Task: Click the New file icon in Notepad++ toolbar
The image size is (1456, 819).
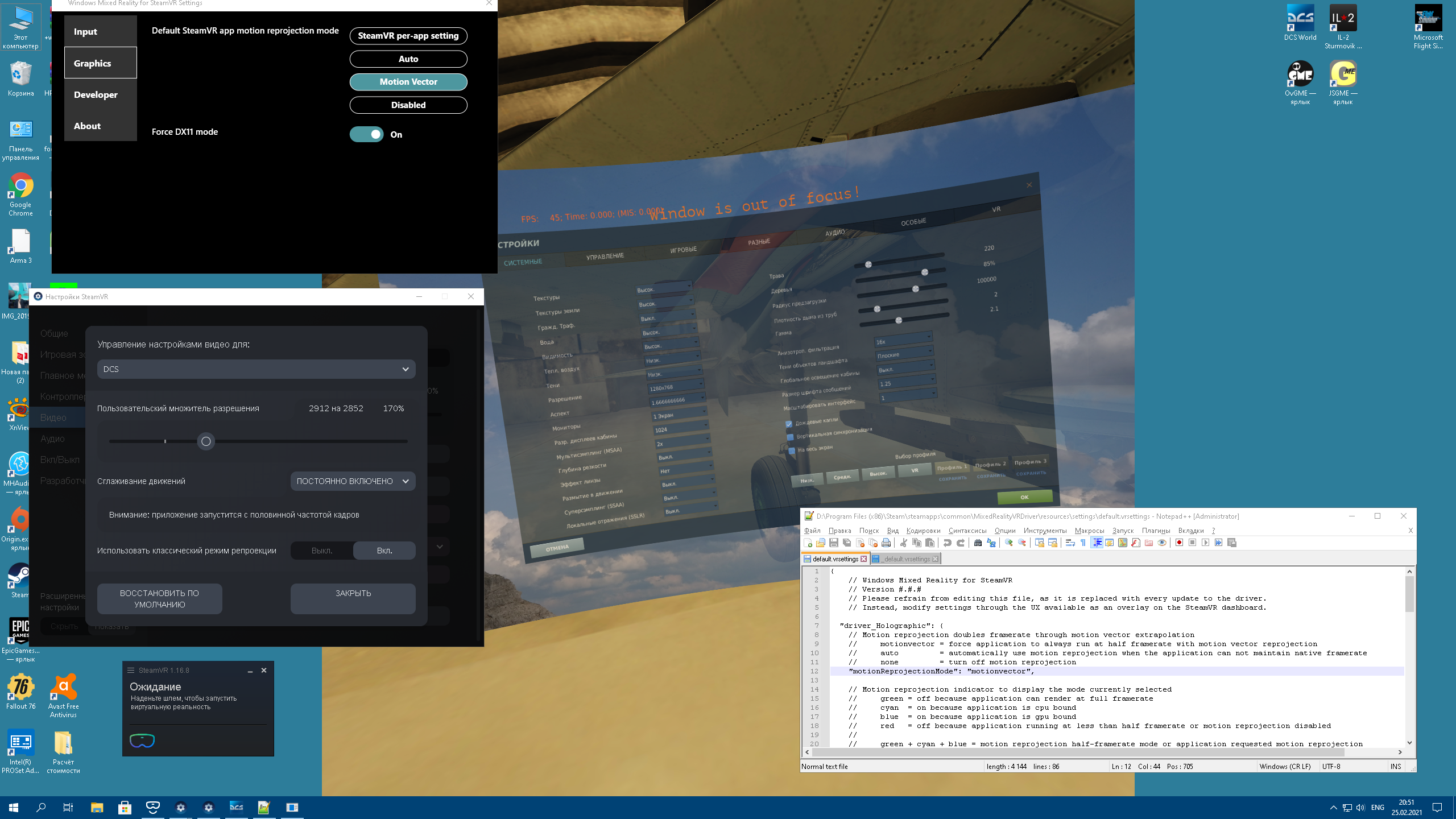Action: coord(808,543)
